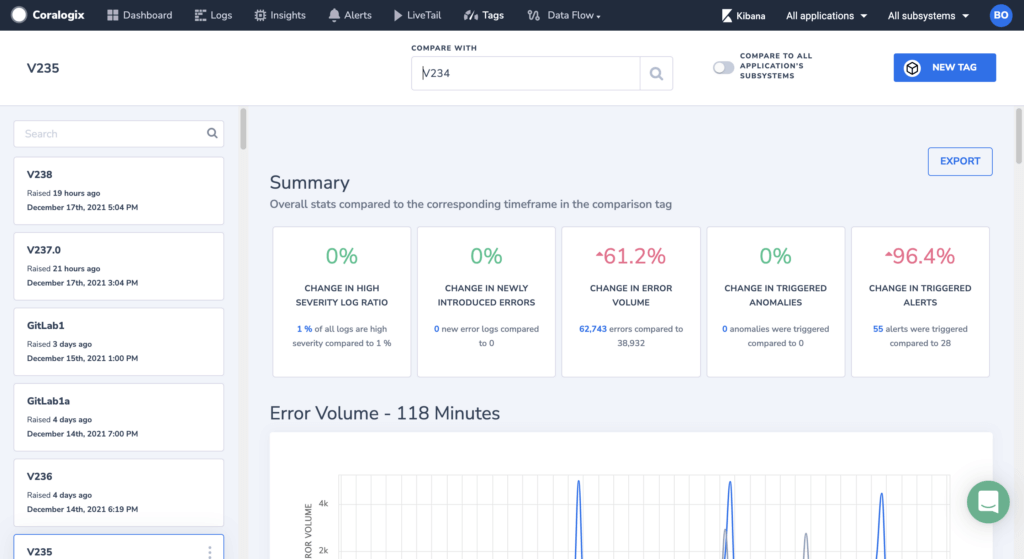The image size is (1024, 559).
Task: Click the Coralogix brand name
Action: tap(58, 15)
